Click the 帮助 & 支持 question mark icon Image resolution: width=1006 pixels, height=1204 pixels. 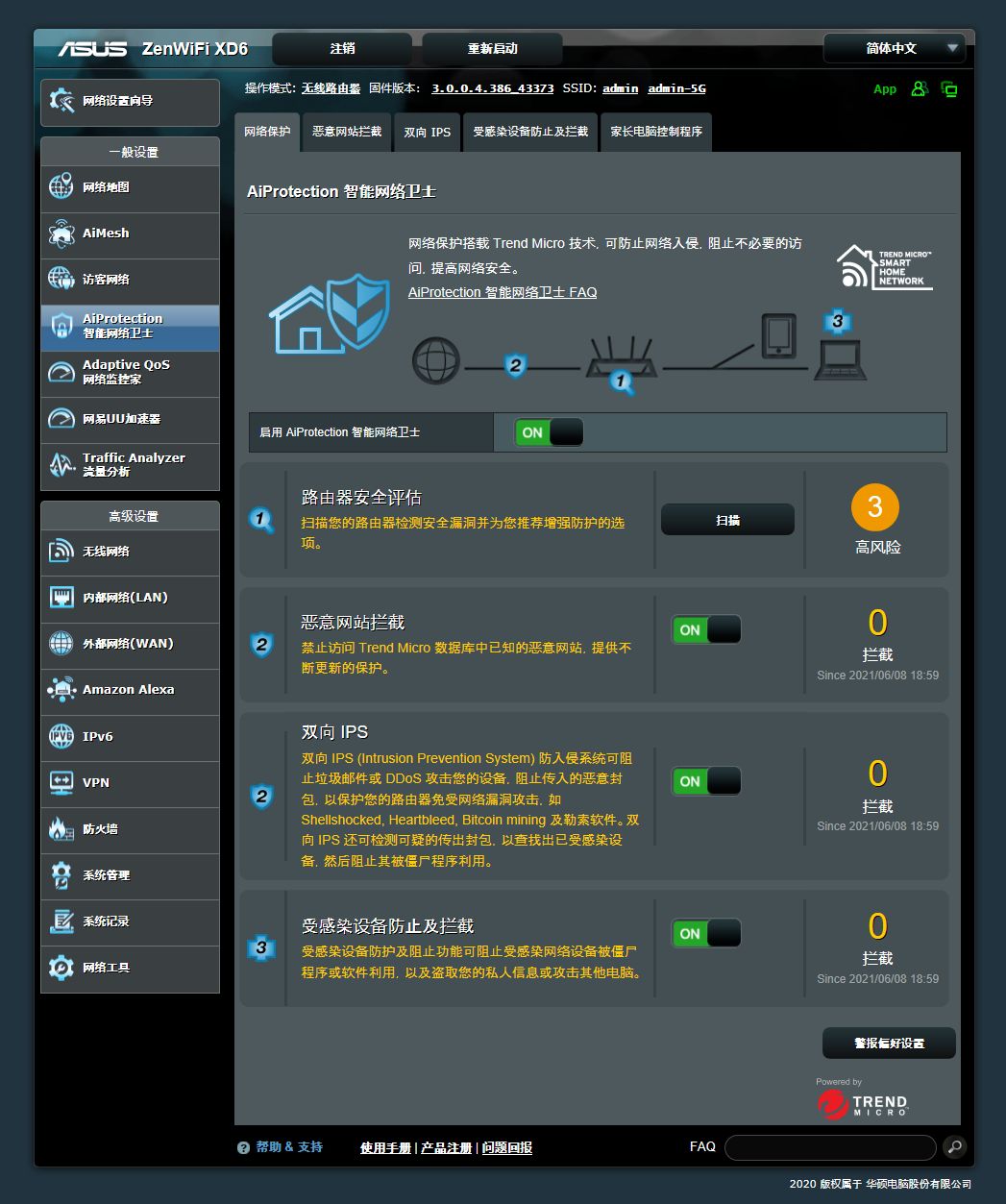pyautogui.click(x=244, y=1147)
